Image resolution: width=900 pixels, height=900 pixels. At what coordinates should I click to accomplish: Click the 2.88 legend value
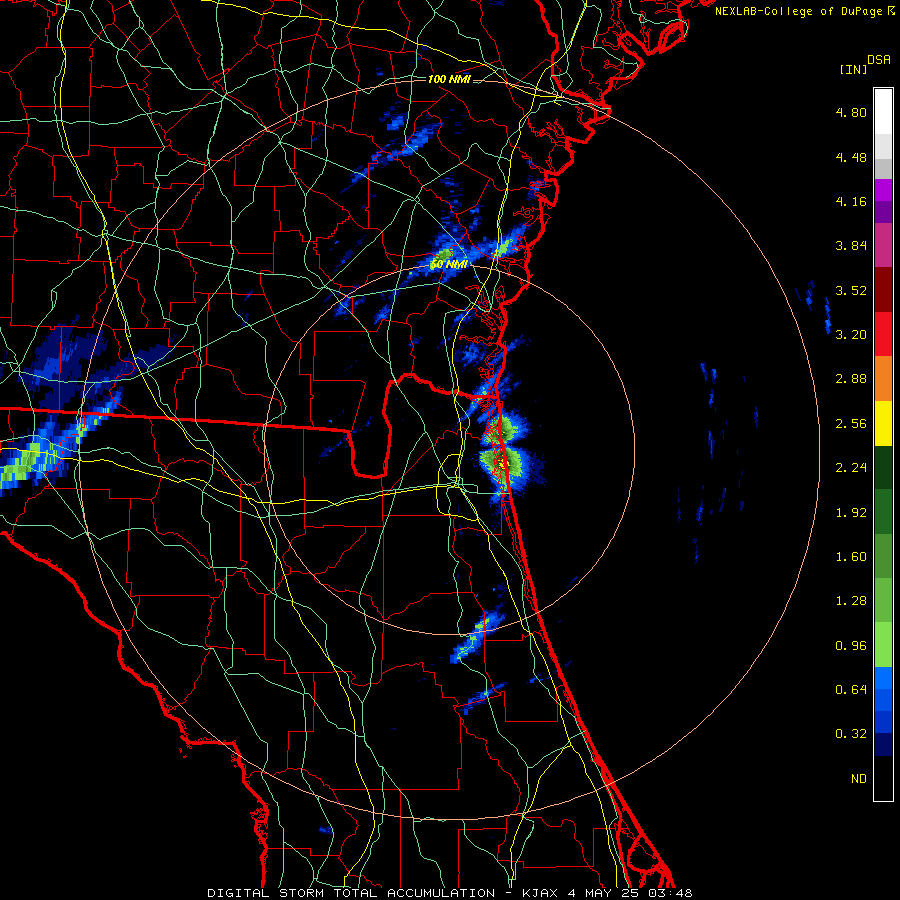click(x=851, y=379)
